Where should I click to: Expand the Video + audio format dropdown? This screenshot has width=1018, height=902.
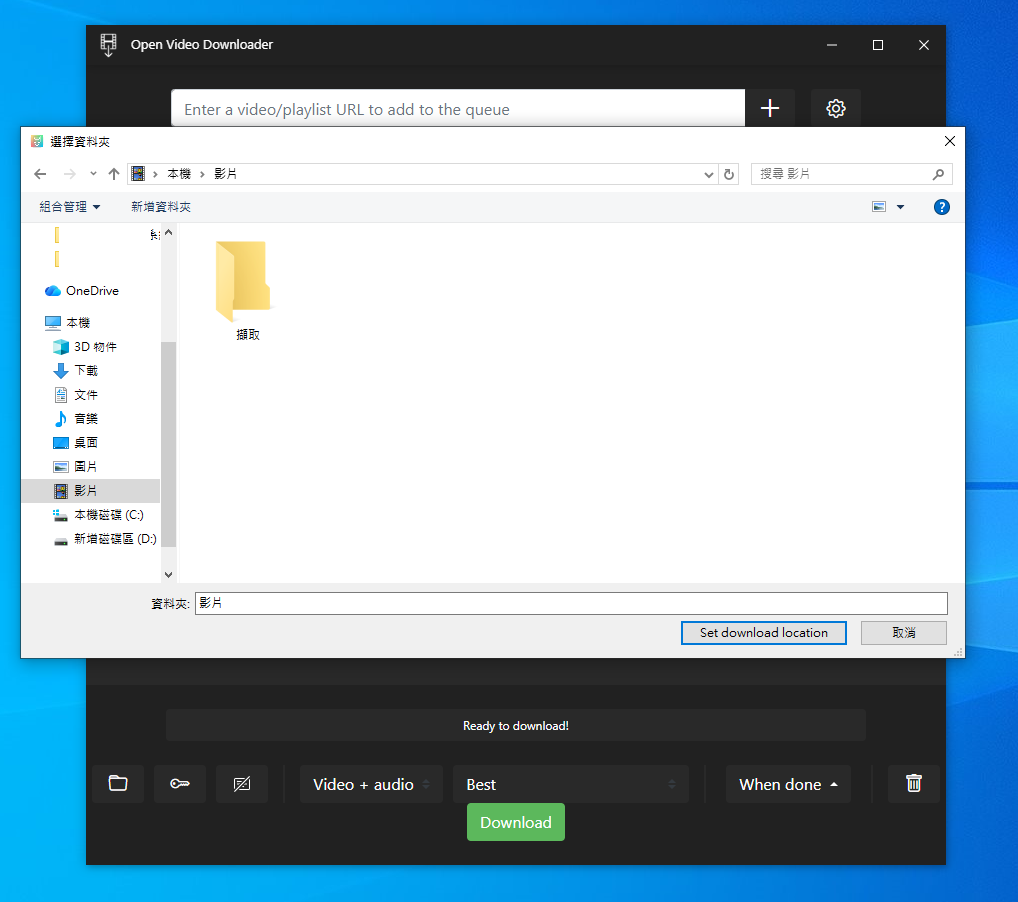click(x=370, y=784)
